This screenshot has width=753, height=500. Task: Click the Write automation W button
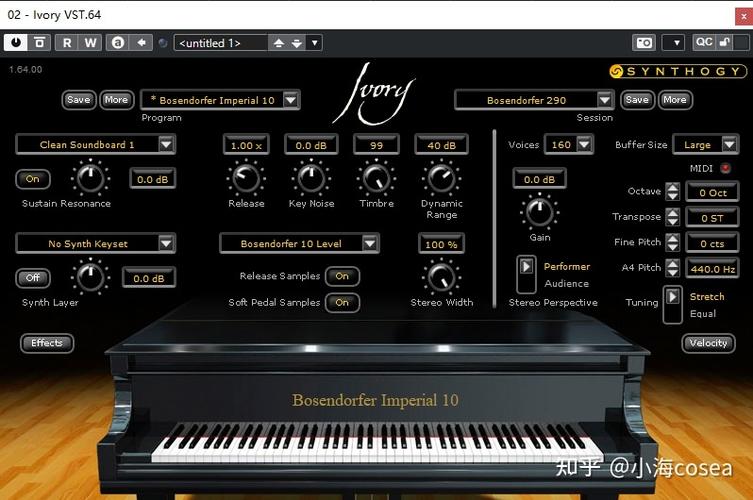pos(90,43)
